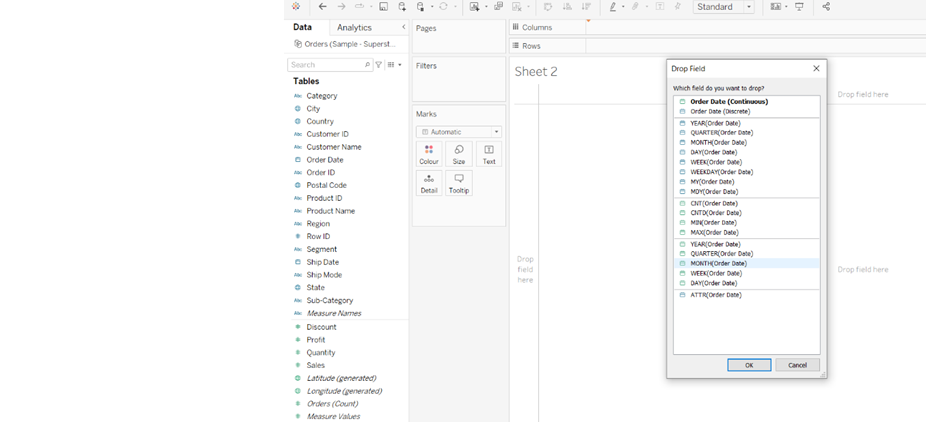Screen dimensions: 926x422
Task: Click the Group members paperclip icon
Action: coord(635,6)
